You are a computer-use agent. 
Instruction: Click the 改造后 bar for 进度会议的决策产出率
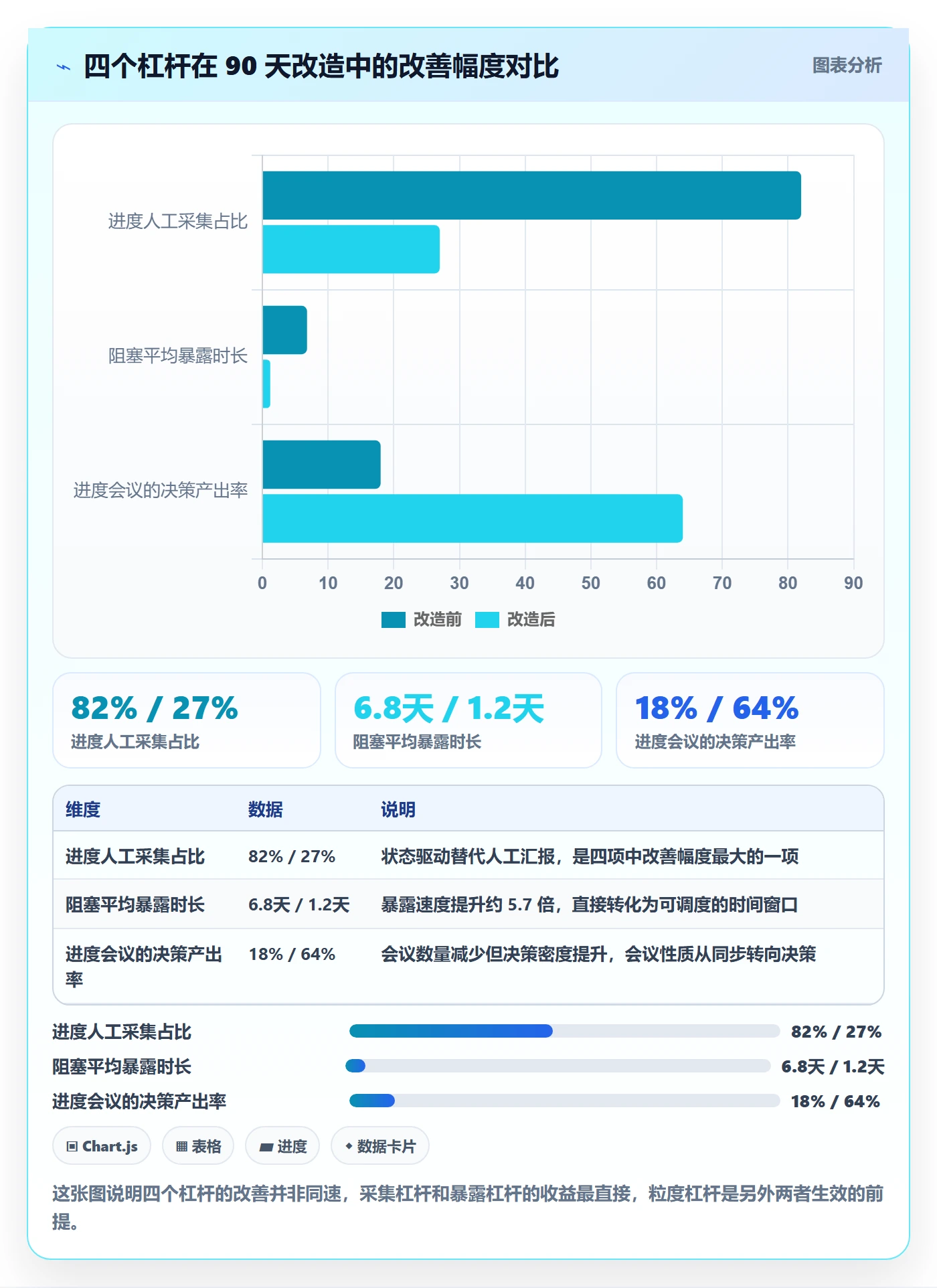[473, 518]
